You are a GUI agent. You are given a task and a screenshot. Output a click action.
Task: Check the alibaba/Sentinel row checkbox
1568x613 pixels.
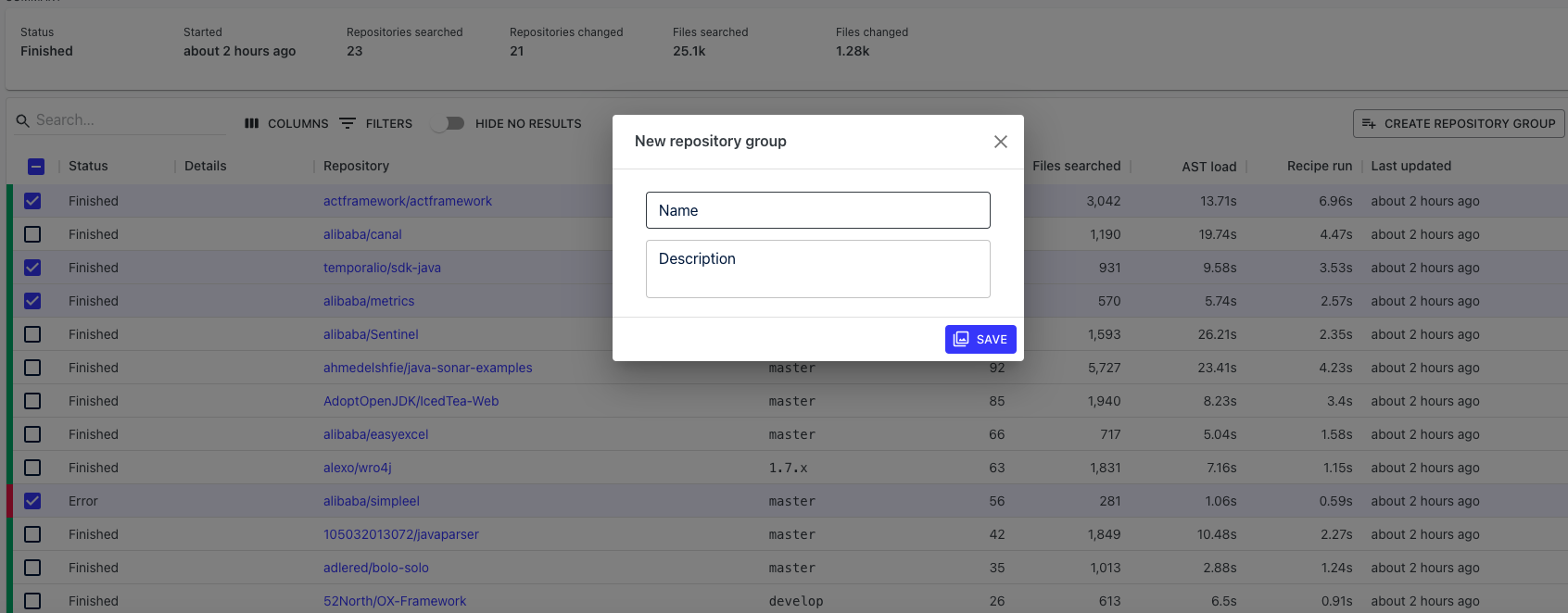(32, 334)
